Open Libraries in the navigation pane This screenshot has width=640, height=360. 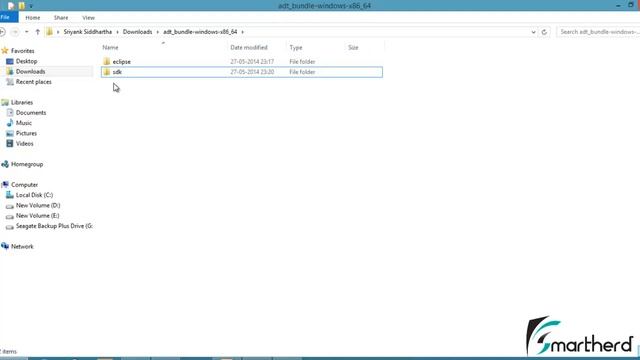[22, 102]
